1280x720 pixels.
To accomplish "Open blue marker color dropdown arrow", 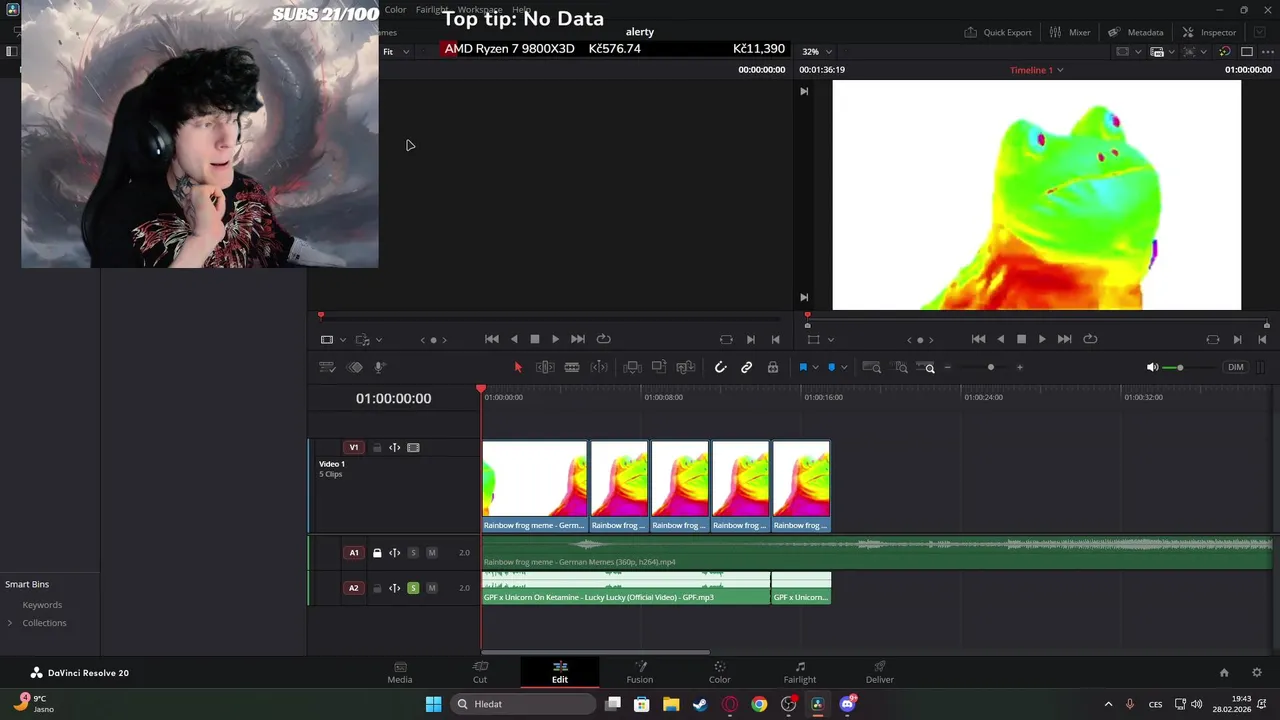I will point(844,368).
